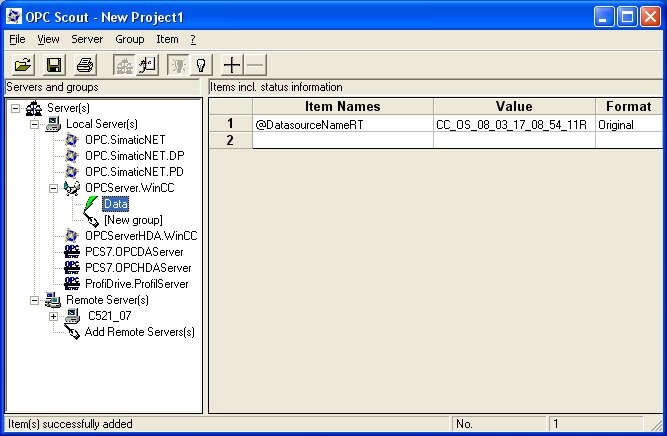Click the minus remove item toolbar button

coord(255,65)
